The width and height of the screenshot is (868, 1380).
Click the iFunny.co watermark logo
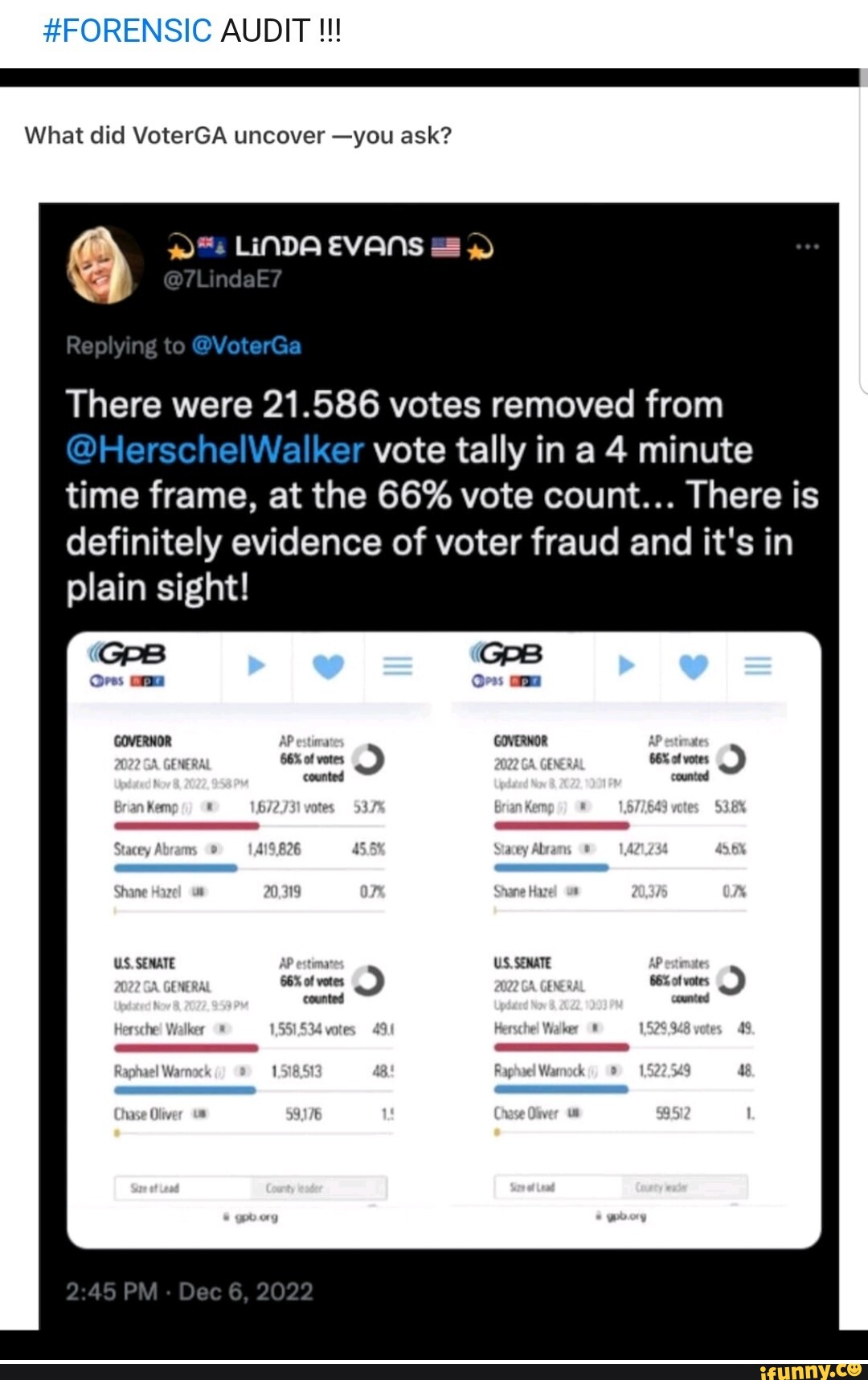click(810, 1370)
